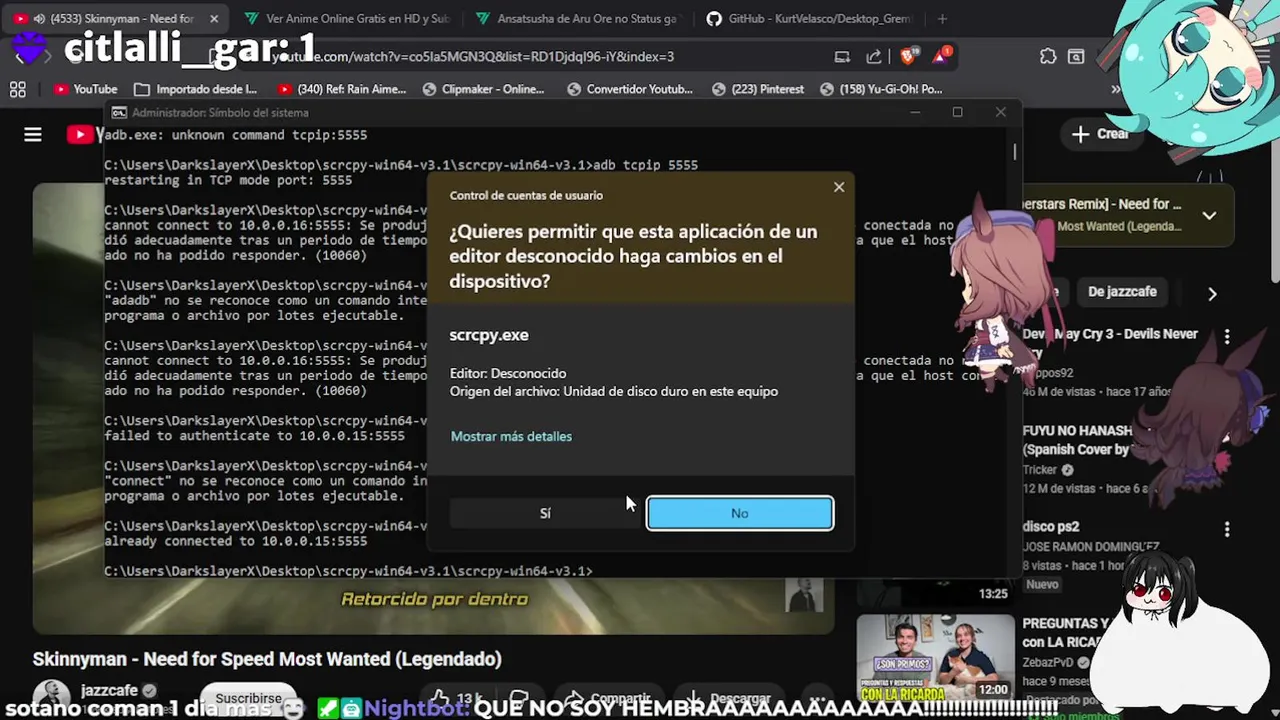
Task: Close the Control de cuentas de usuario dialog
Action: pos(839,187)
